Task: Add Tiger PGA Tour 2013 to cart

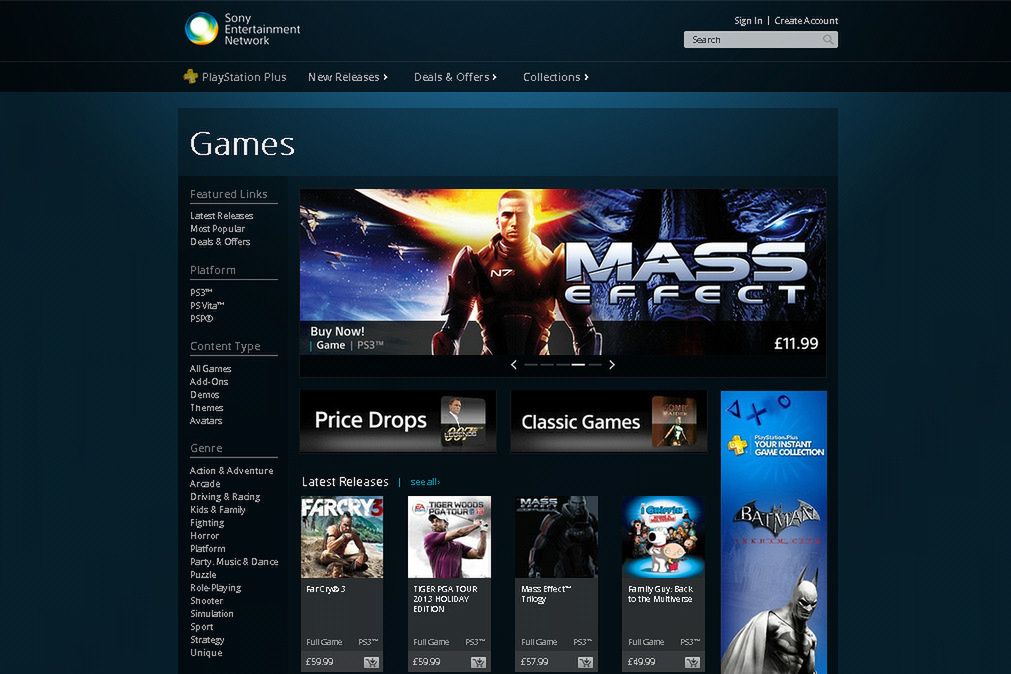Action: click(x=478, y=662)
